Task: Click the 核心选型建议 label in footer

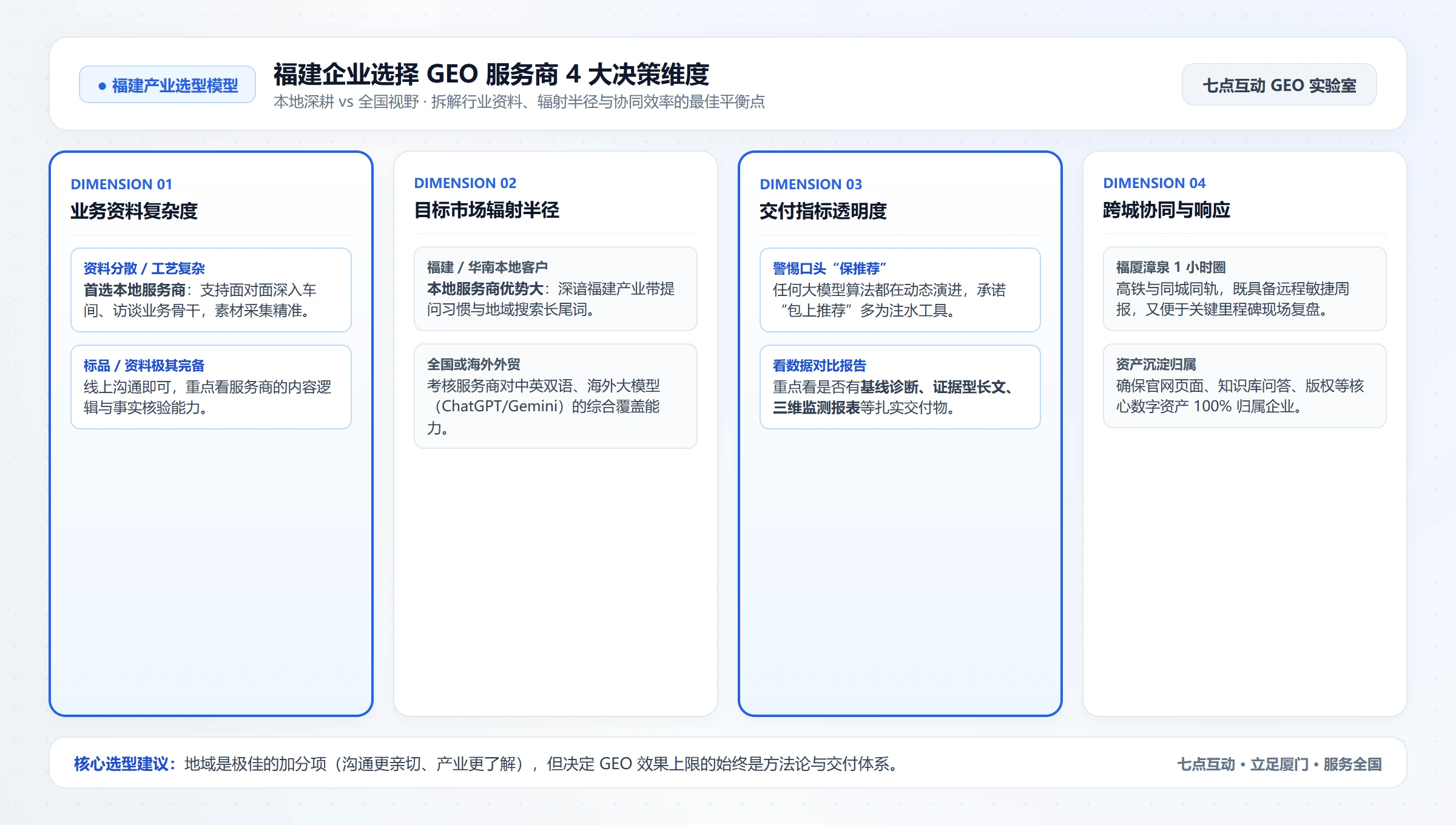Action: (x=124, y=764)
